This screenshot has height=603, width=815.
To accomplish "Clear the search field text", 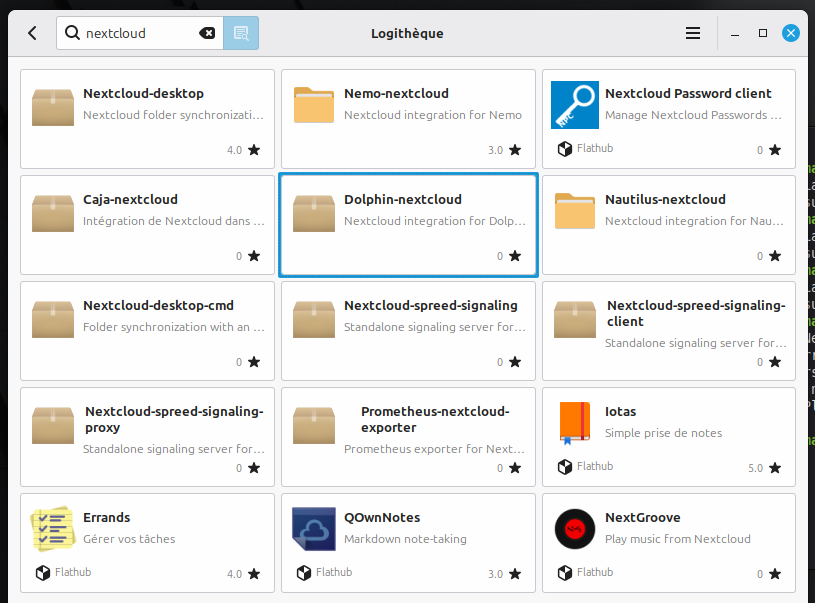I will coord(207,33).
